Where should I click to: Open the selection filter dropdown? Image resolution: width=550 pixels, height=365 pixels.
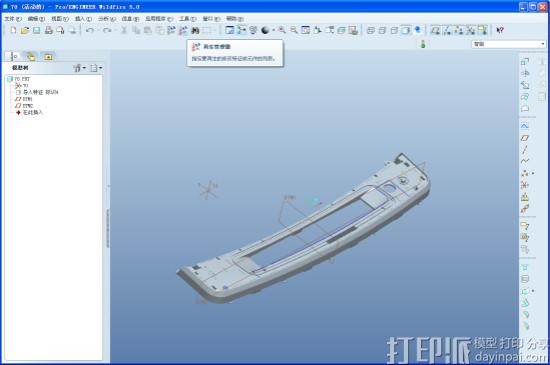[x=508, y=44]
